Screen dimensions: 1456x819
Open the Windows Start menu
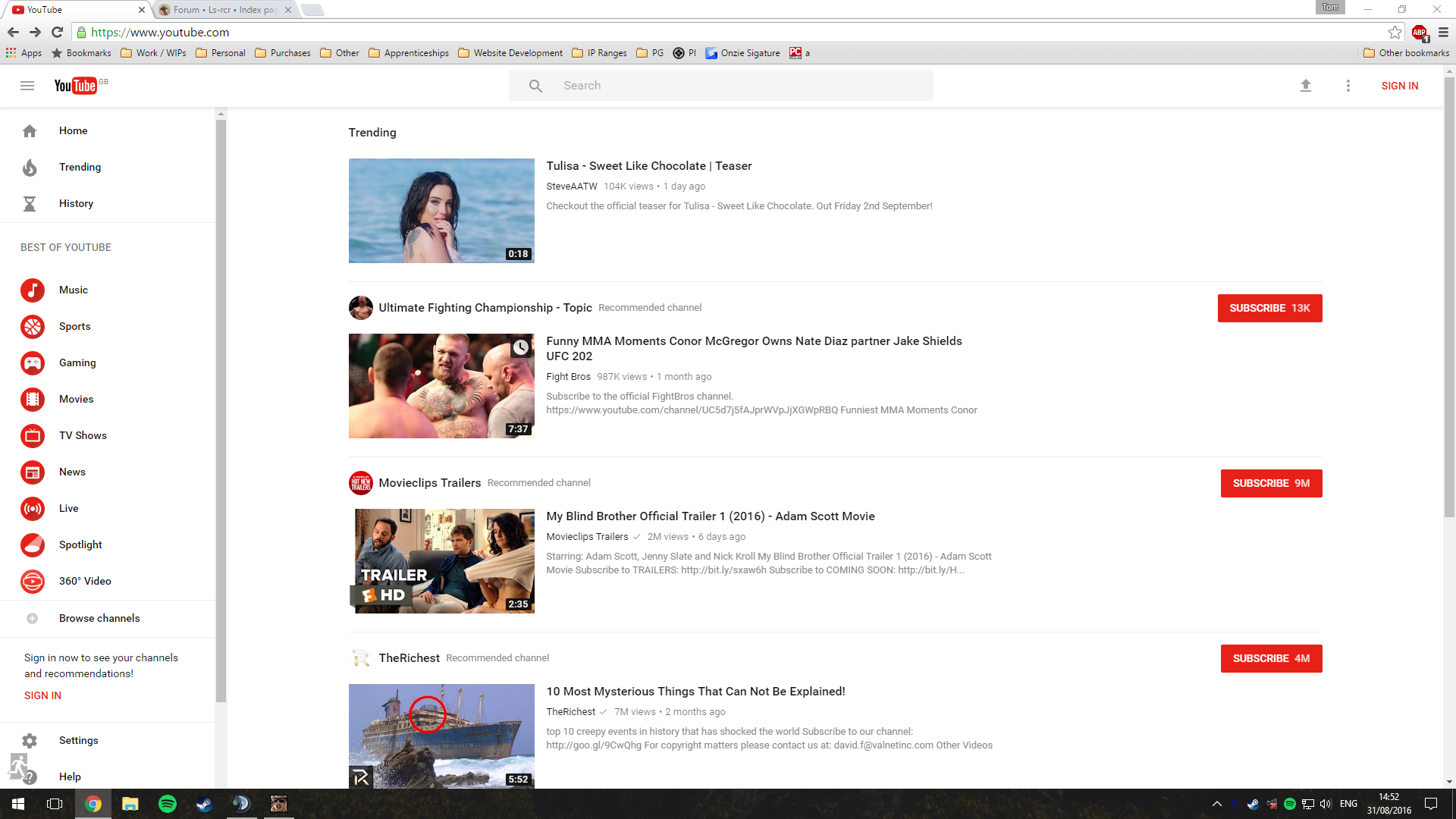(18, 804)
